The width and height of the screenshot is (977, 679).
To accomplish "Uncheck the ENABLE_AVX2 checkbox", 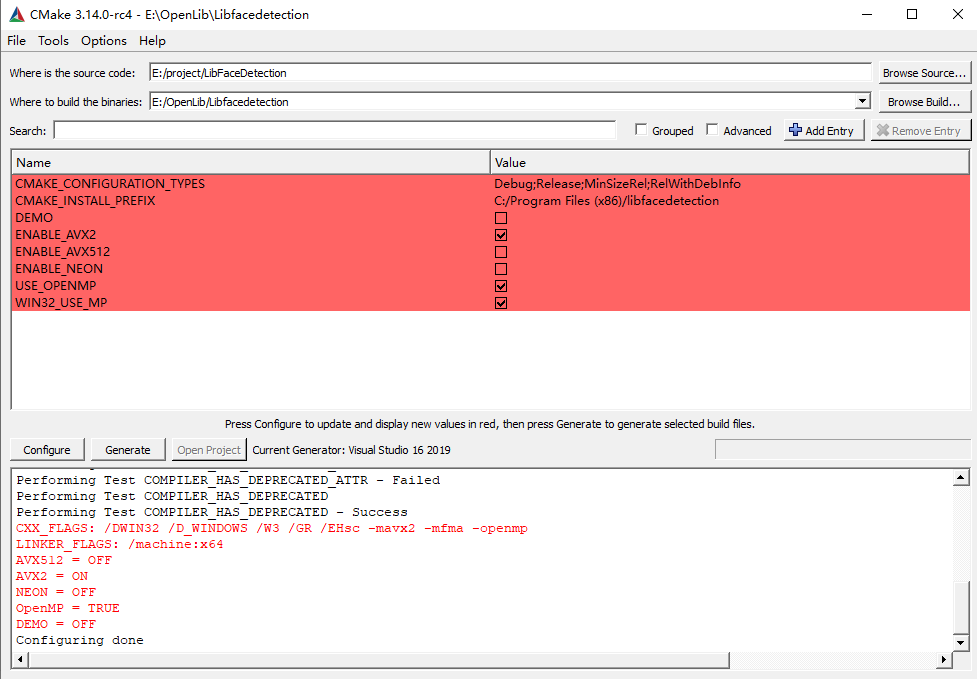I will (x=500, y=235).
